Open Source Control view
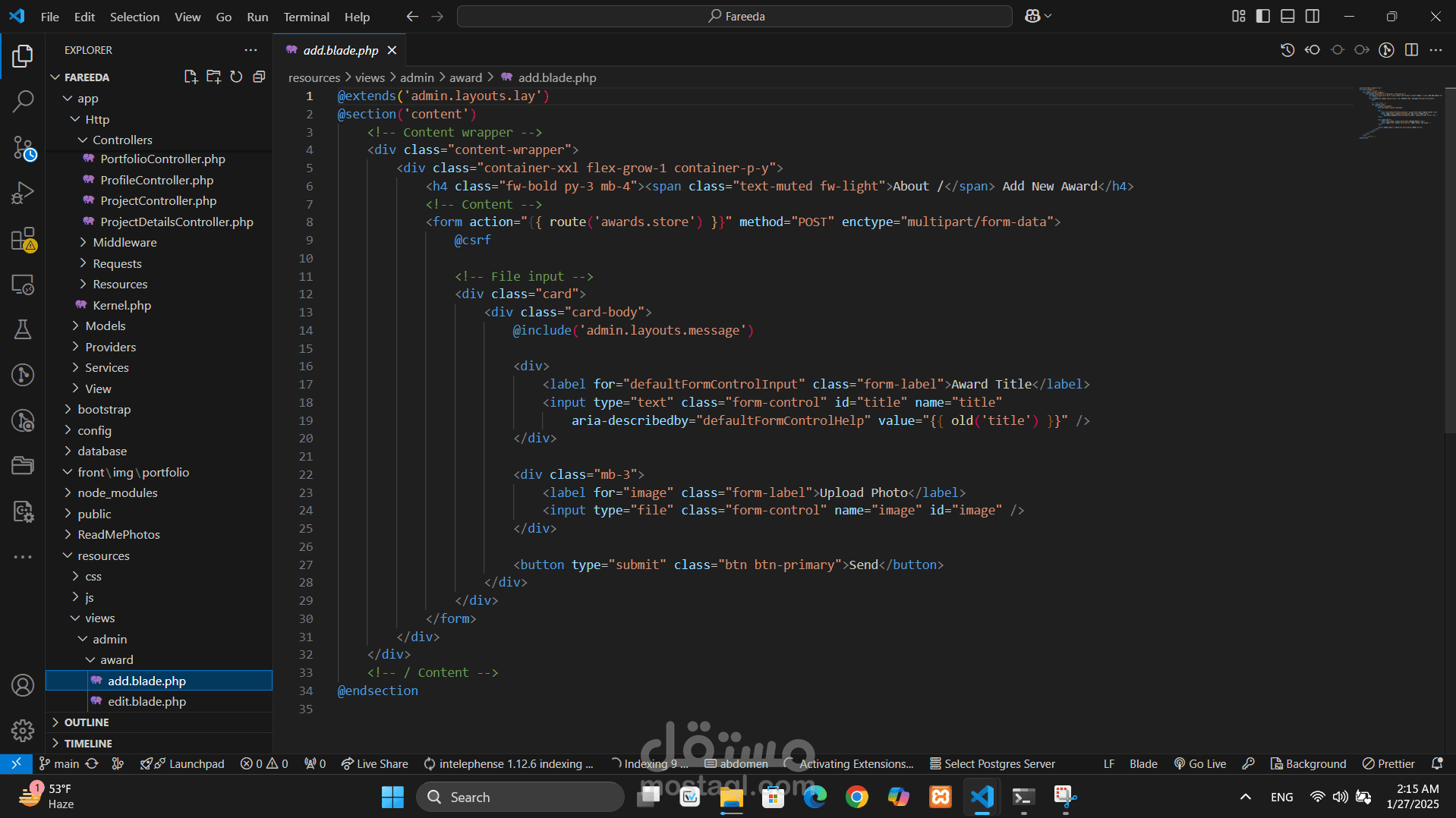Image resolution: width=1456 pixels, height=818 pixels. [x=23, y=147]
